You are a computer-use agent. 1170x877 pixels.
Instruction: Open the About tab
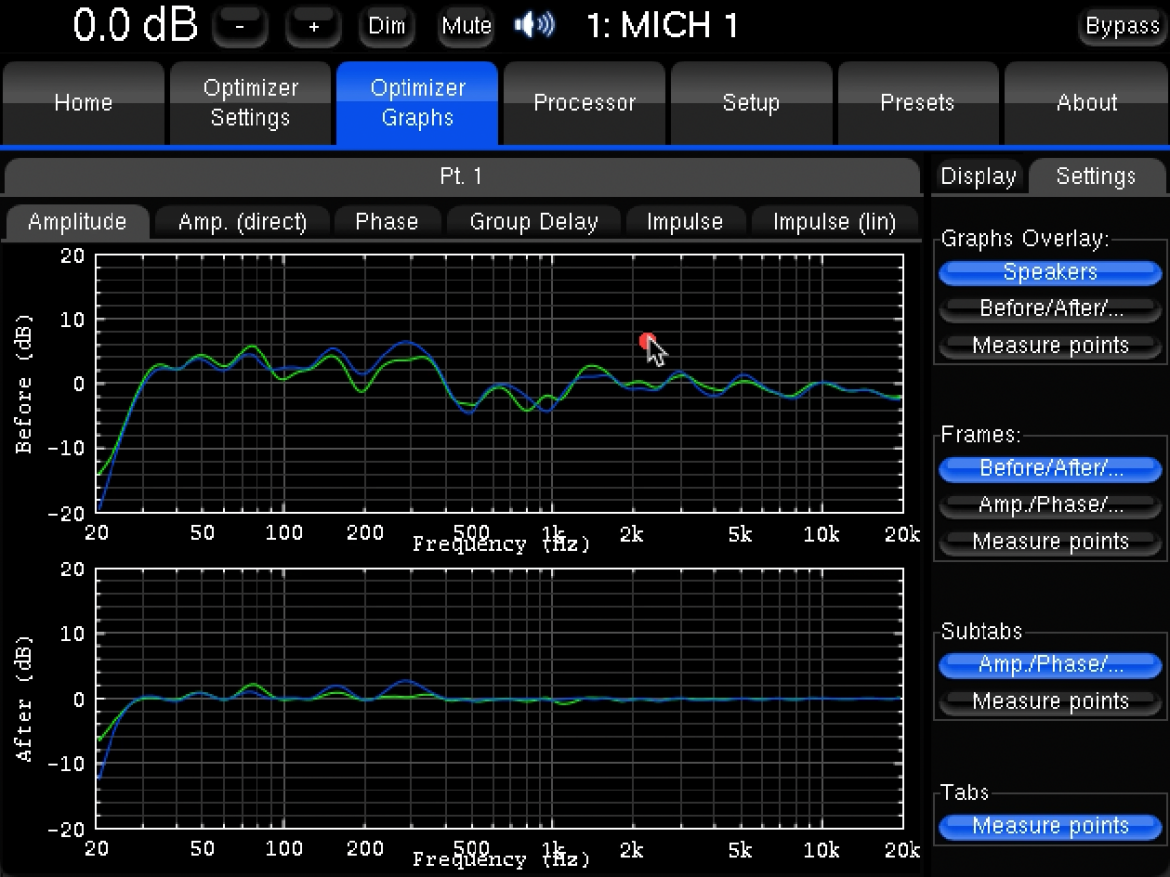(x=1086, y=103)
